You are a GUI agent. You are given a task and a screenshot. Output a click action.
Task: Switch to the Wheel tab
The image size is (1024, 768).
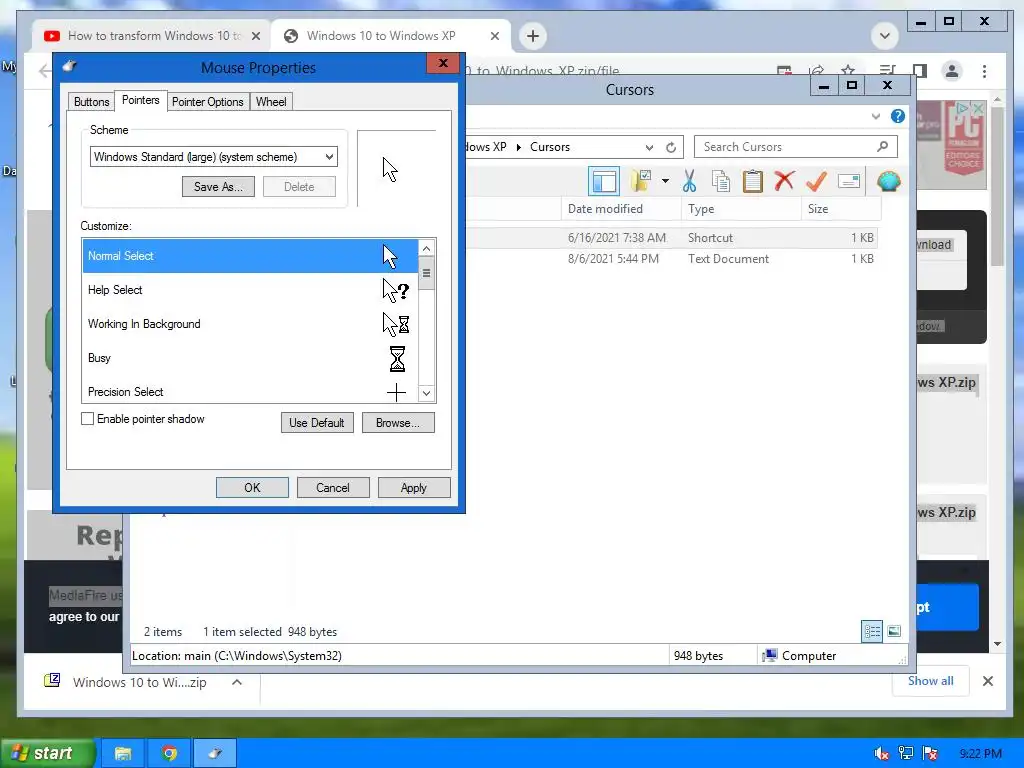point(271,102)
